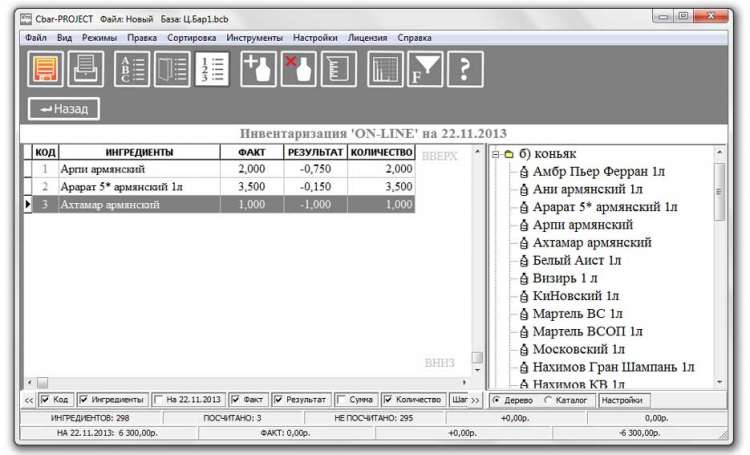
Task: Select the Дерево radio button
Action: click(496, 400)
